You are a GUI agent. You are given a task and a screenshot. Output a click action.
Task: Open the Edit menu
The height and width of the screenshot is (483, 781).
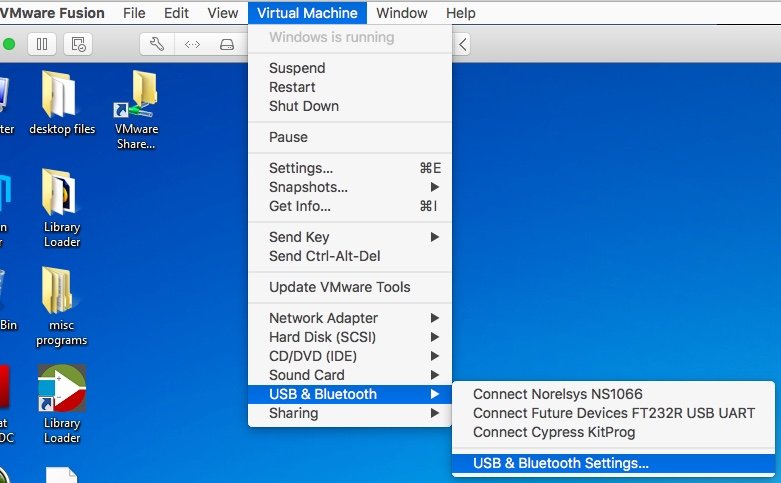(x=176, y=13)
